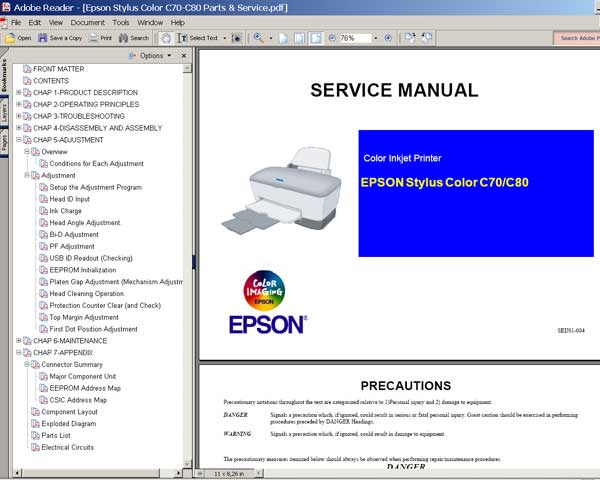Collapse the CHAP 5-ADJUSTMENT bookmark tree
This screenshot has height=480, width=600.
coord(19,140)
